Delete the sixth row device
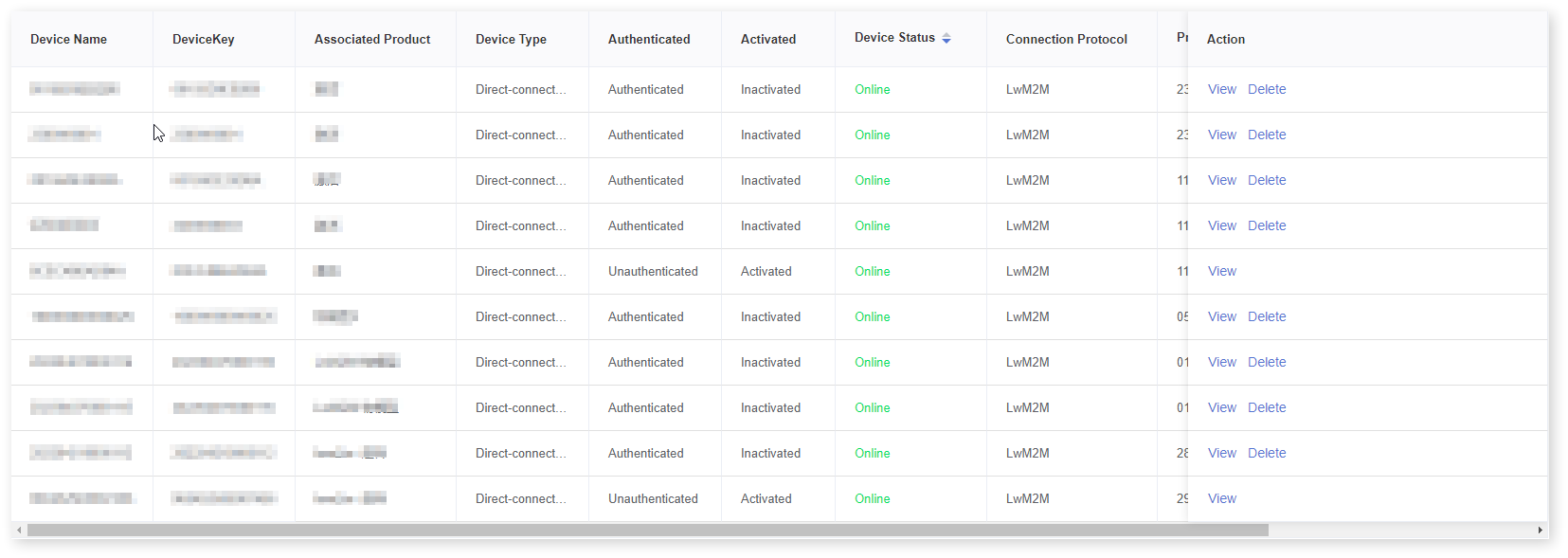 (1267, 316)
